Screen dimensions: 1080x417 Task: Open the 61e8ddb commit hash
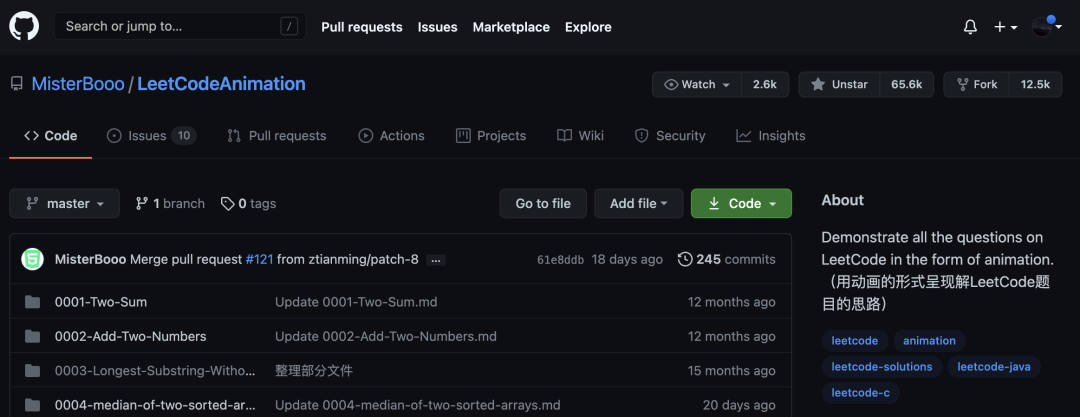coord(561,259)
